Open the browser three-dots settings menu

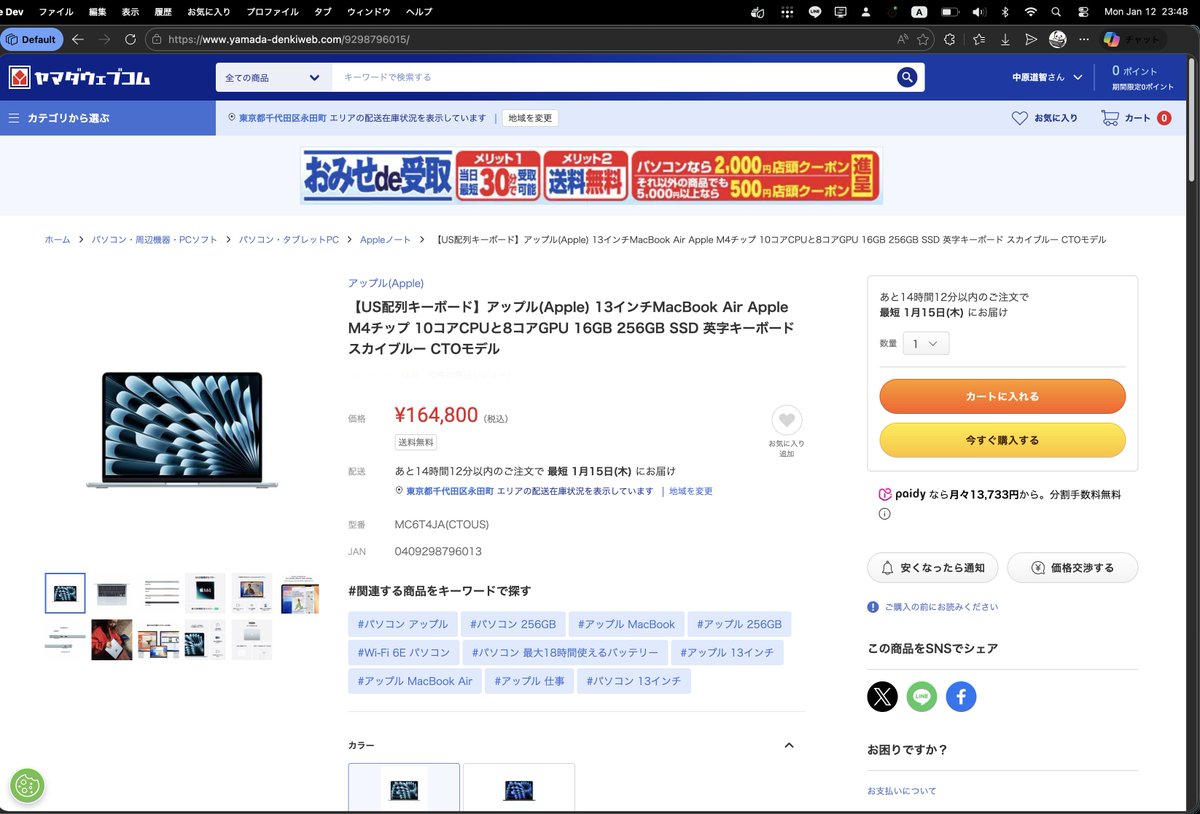1083,39
